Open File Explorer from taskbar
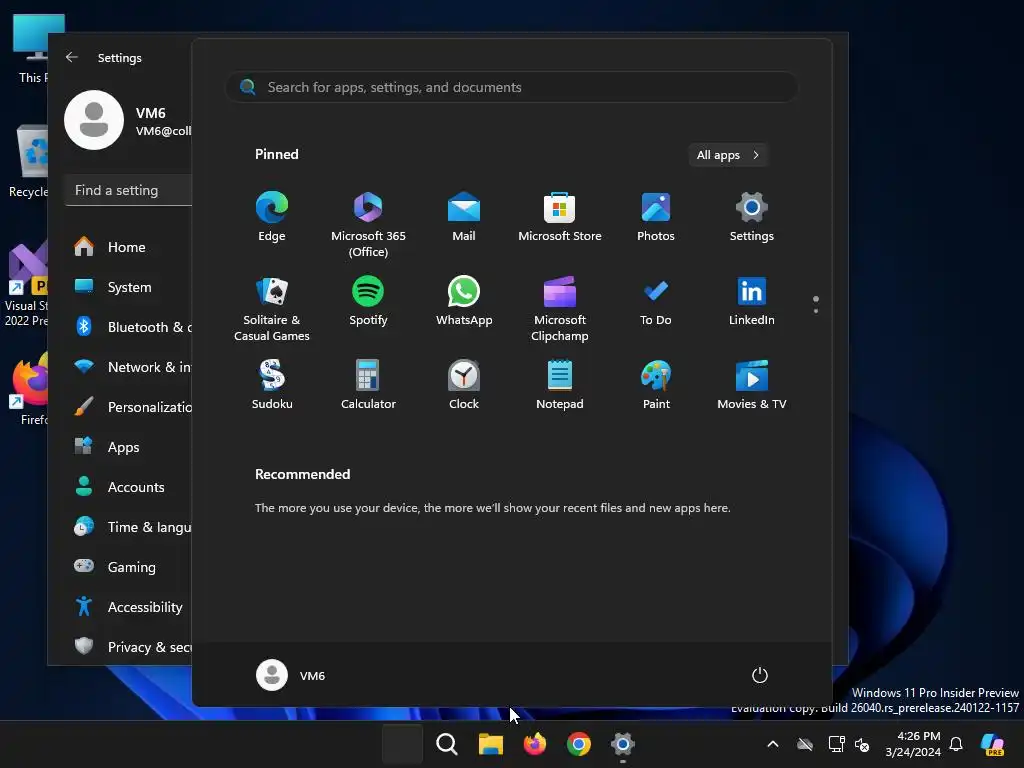 tap(490, 744)
